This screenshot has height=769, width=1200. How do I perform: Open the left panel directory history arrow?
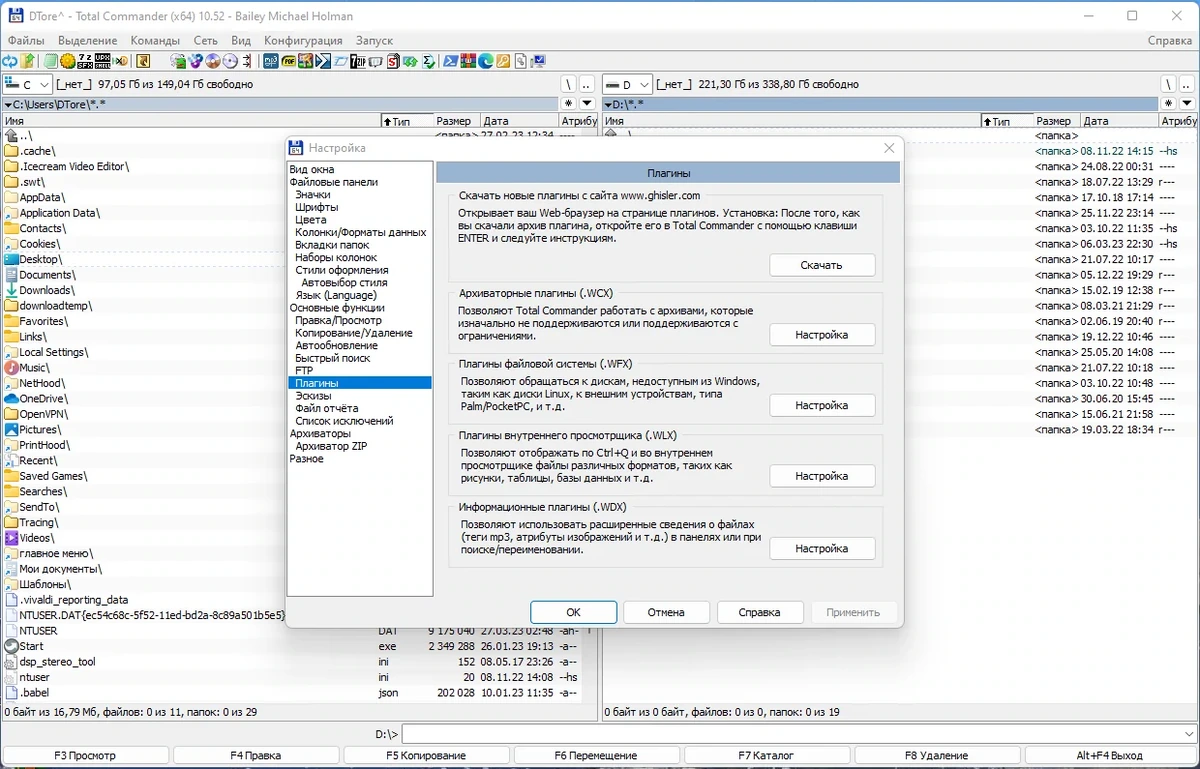pos(587,104)
